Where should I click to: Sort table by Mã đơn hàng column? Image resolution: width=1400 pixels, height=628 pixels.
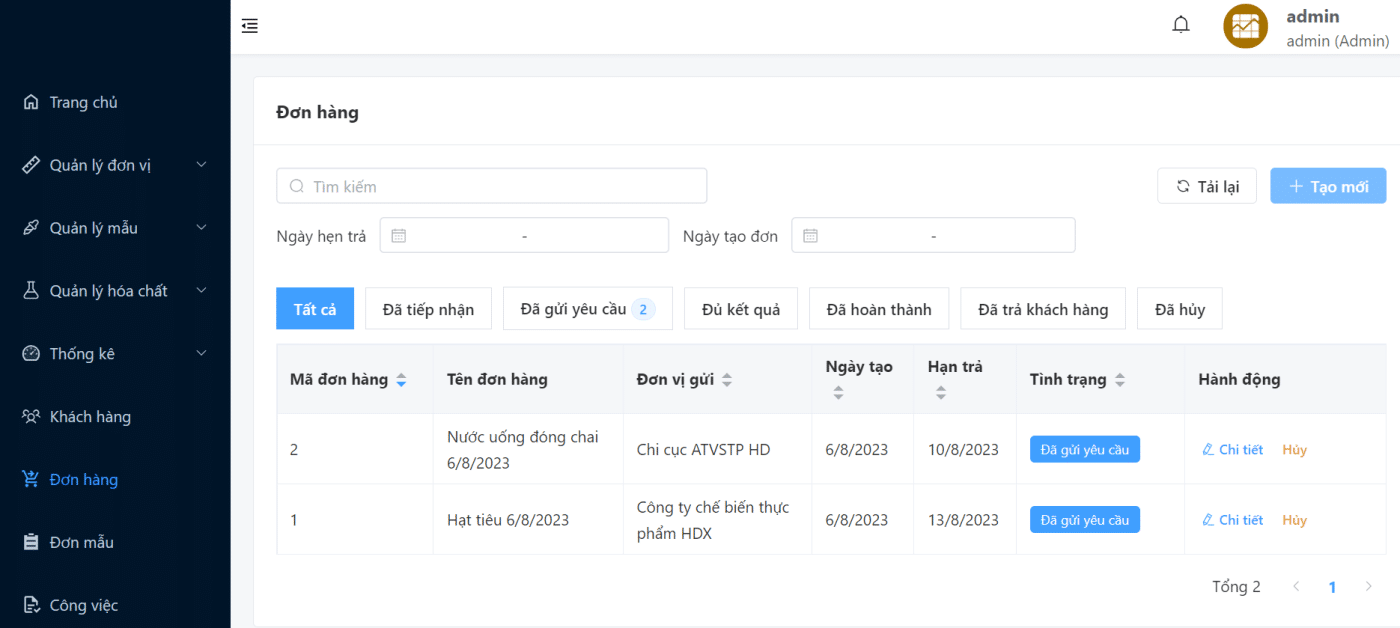[401, 380]
